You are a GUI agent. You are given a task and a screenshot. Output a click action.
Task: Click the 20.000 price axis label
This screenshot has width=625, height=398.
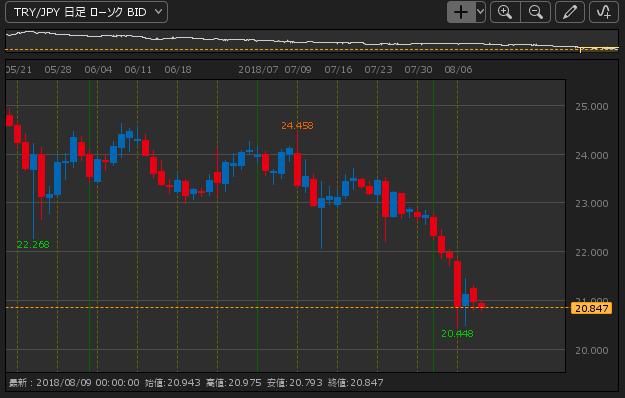(592, 351)
